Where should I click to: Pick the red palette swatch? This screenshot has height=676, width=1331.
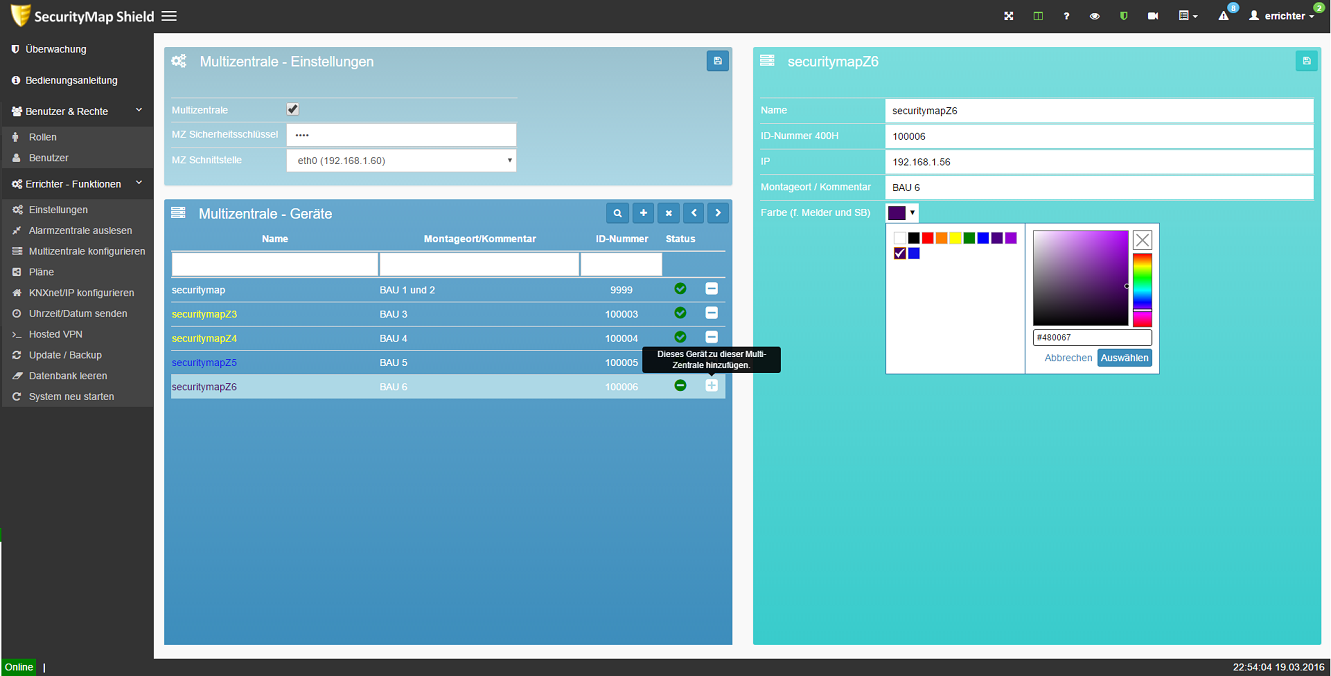[928, 238]
